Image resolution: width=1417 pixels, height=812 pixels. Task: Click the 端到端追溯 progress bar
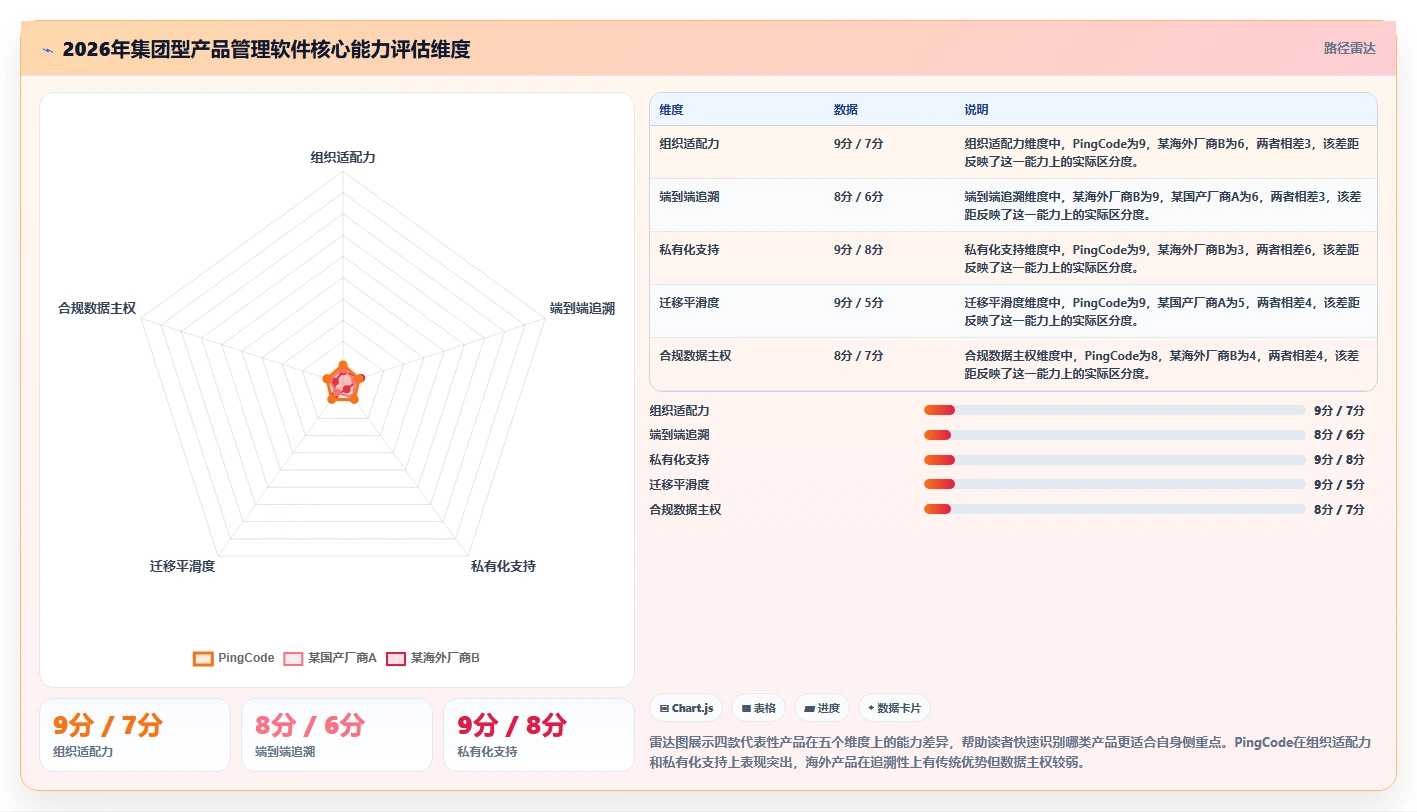pyautogui.click(x=1114, y=435)
